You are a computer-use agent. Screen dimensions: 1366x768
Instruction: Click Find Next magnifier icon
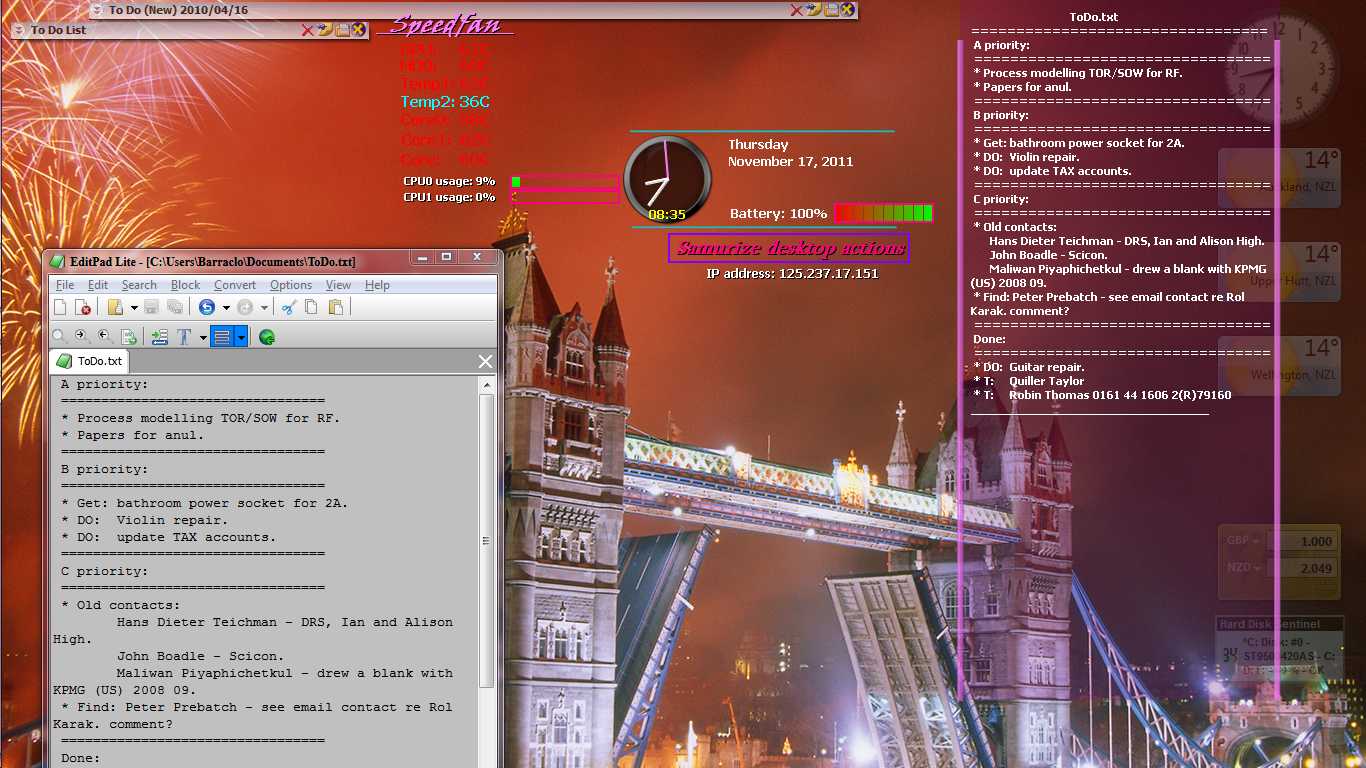[x=82, y=337]
